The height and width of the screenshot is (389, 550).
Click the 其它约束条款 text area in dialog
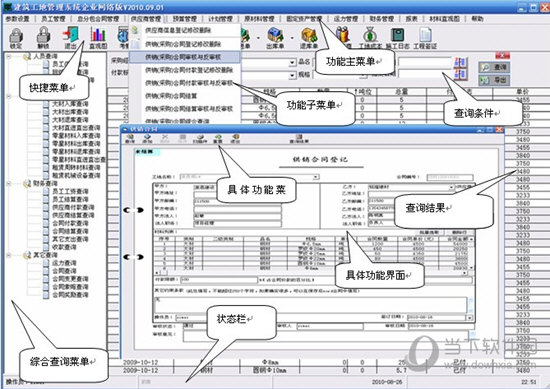[310, 305]
